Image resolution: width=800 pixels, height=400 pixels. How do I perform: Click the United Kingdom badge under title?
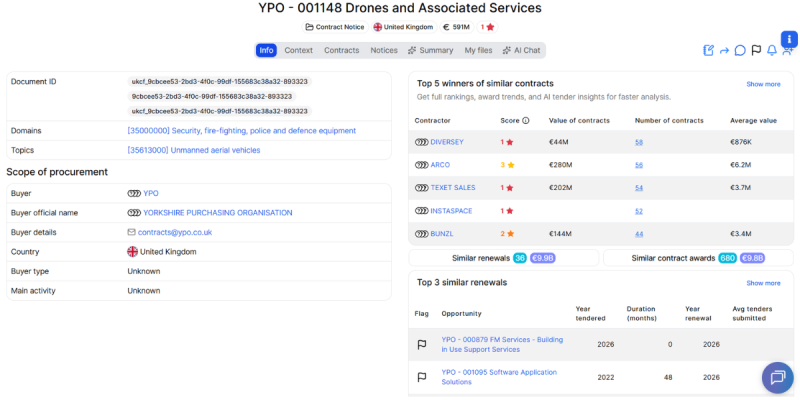[x=404, y=27]
